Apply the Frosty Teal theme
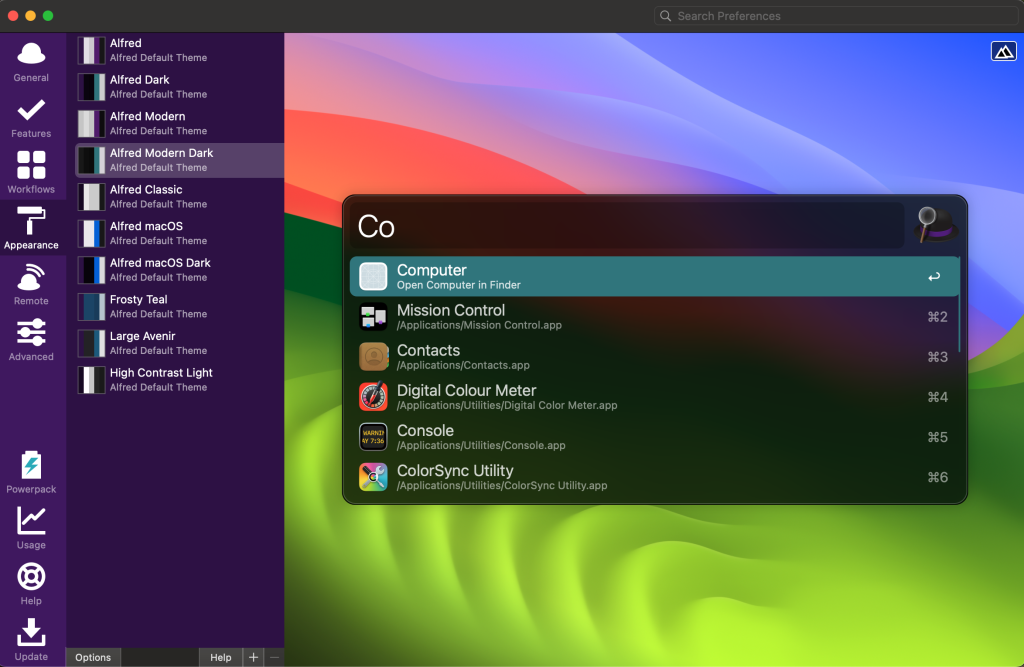Viewport: 1024px width, 667px height. (180, 306)
